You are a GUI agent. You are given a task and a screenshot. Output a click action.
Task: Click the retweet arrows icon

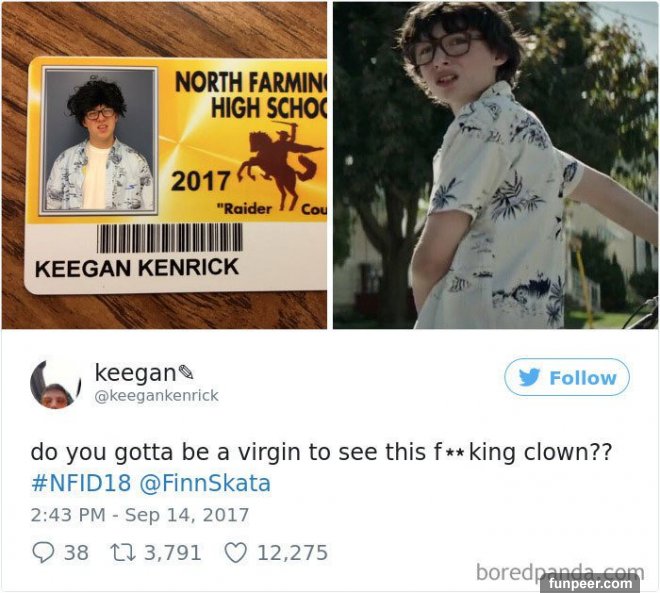click(x=122, y=553)
